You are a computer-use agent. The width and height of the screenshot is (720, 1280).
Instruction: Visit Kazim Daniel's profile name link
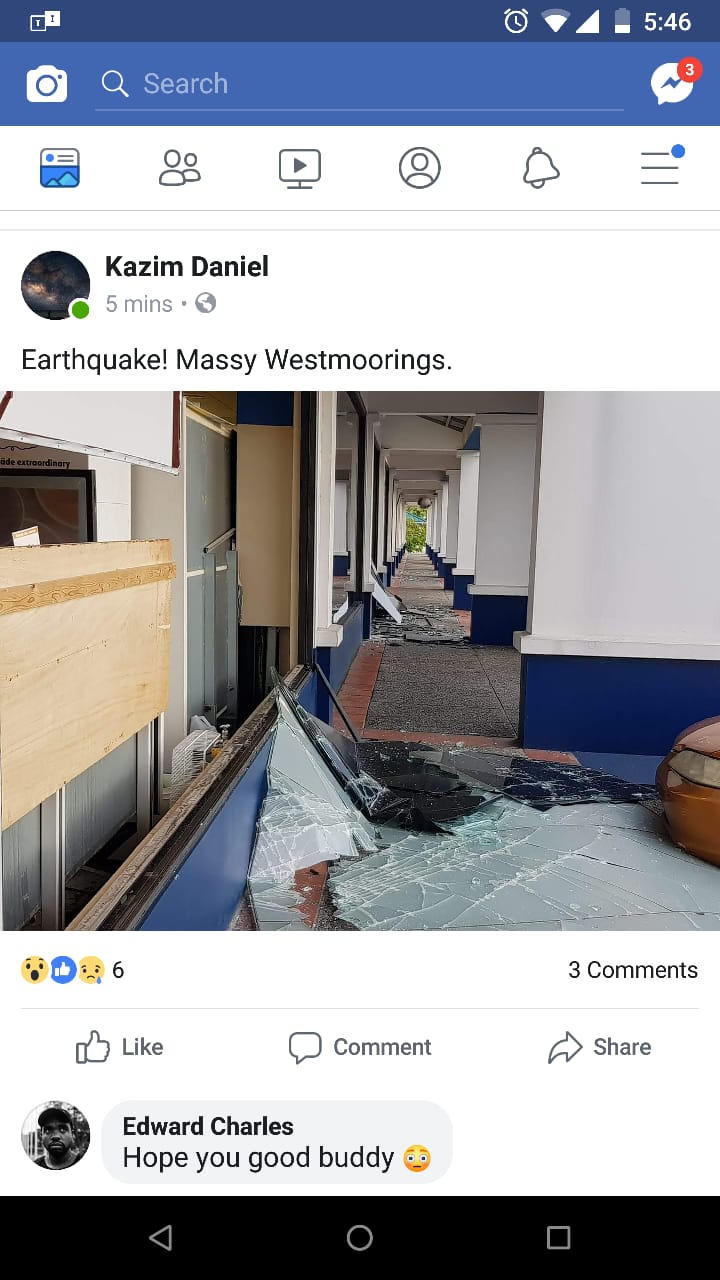[187, 267]
